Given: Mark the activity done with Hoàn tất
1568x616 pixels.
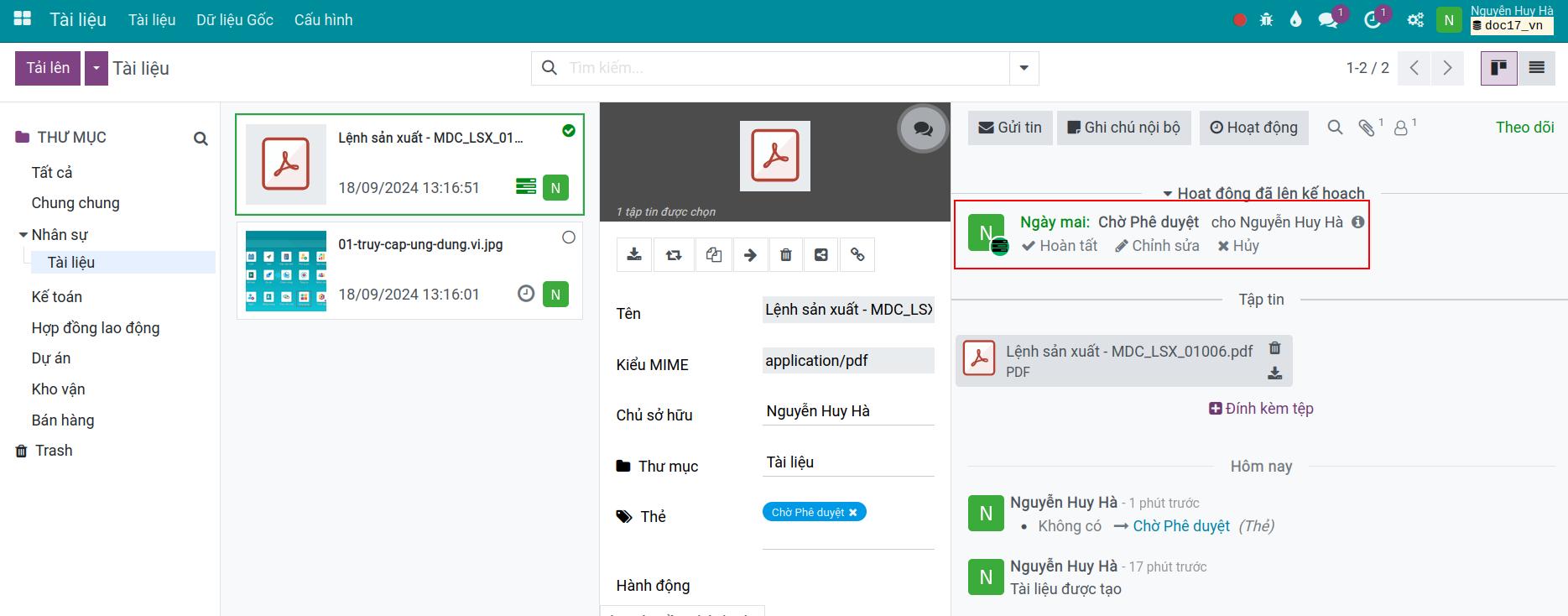Looking at the screenshot, I should click(1060, 246).
